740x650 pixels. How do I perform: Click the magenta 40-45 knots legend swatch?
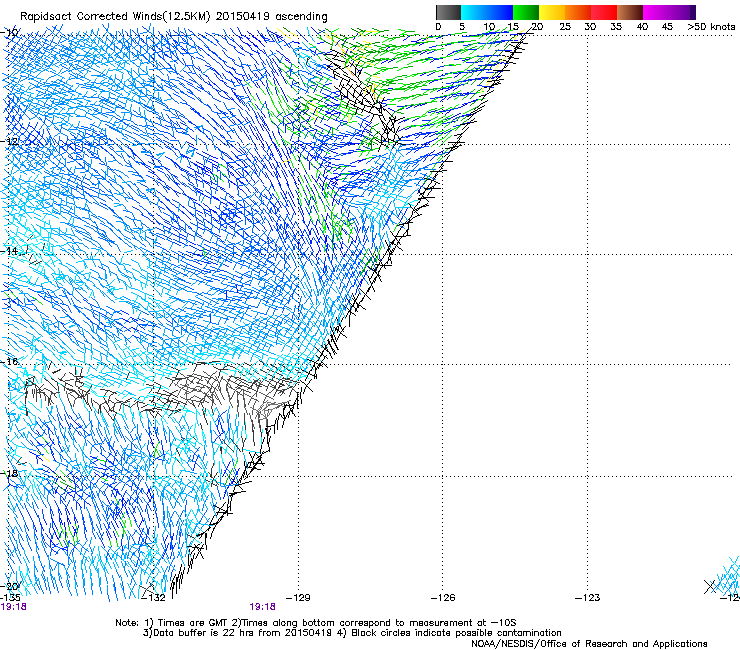(656, 12)
